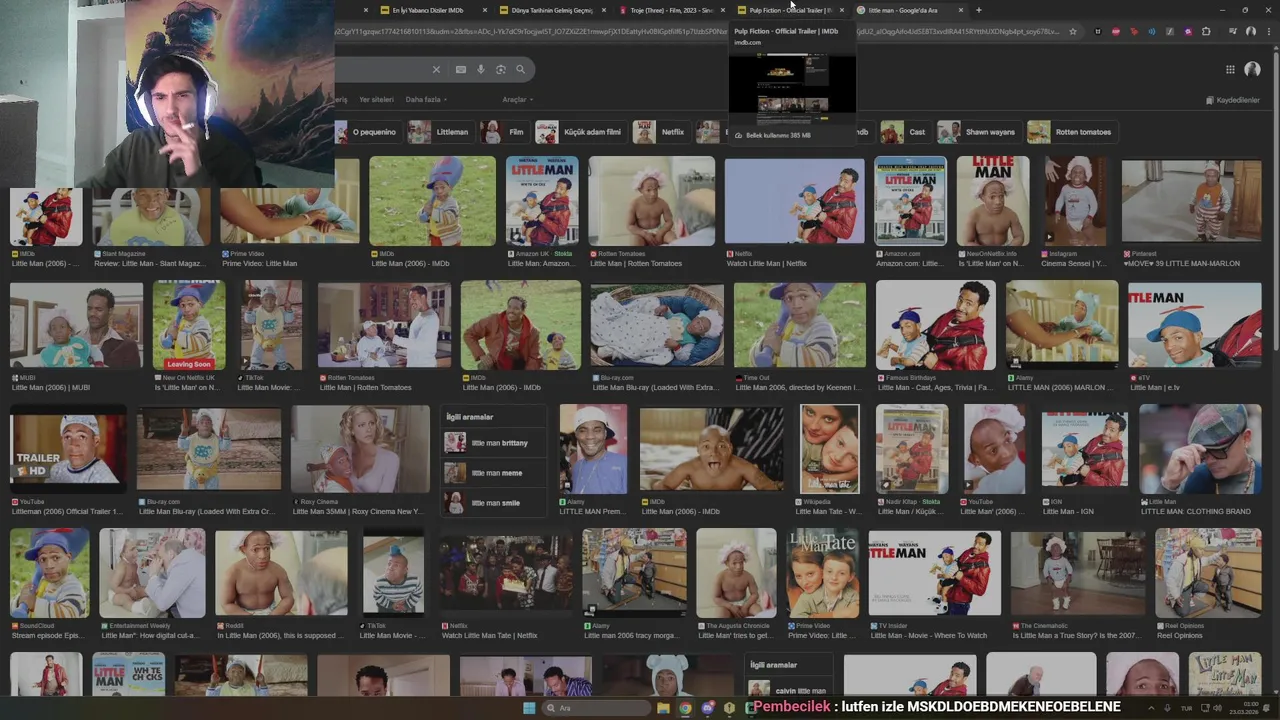Switch to 'Pulp Fiction - Official Trailer' tab
The width and height of the screenshot is (1280, 720).
(788, 10)
